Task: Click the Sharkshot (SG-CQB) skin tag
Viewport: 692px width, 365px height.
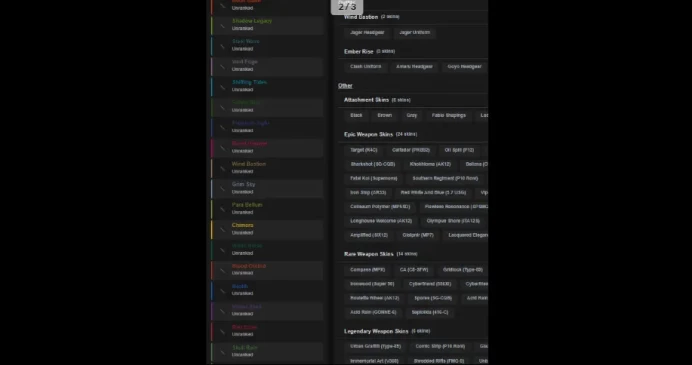Action: click(372, 165)
